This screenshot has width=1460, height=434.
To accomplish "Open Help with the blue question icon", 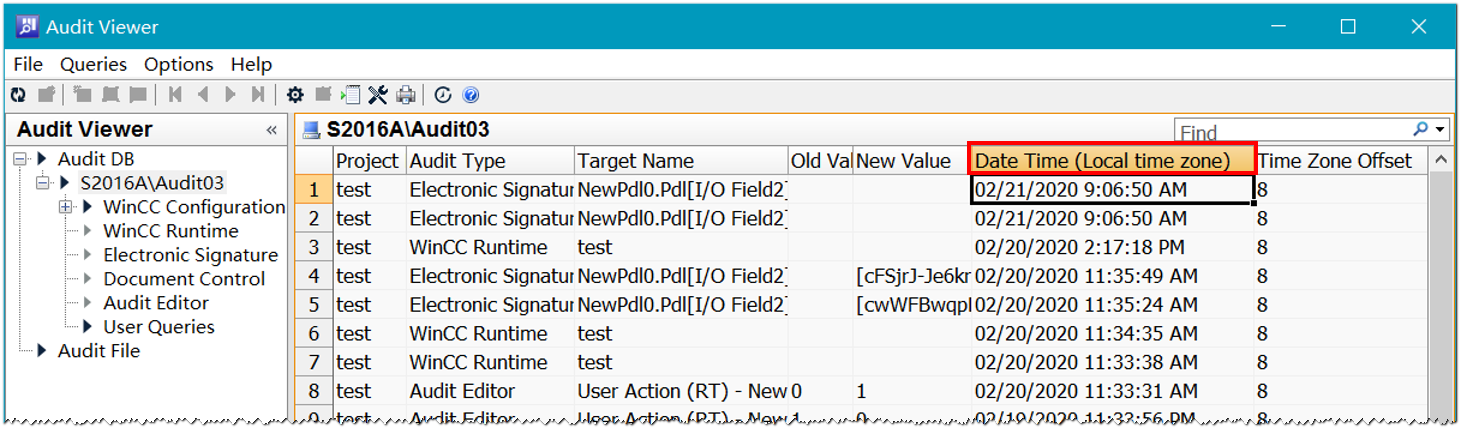I will [x=471, y=95].
